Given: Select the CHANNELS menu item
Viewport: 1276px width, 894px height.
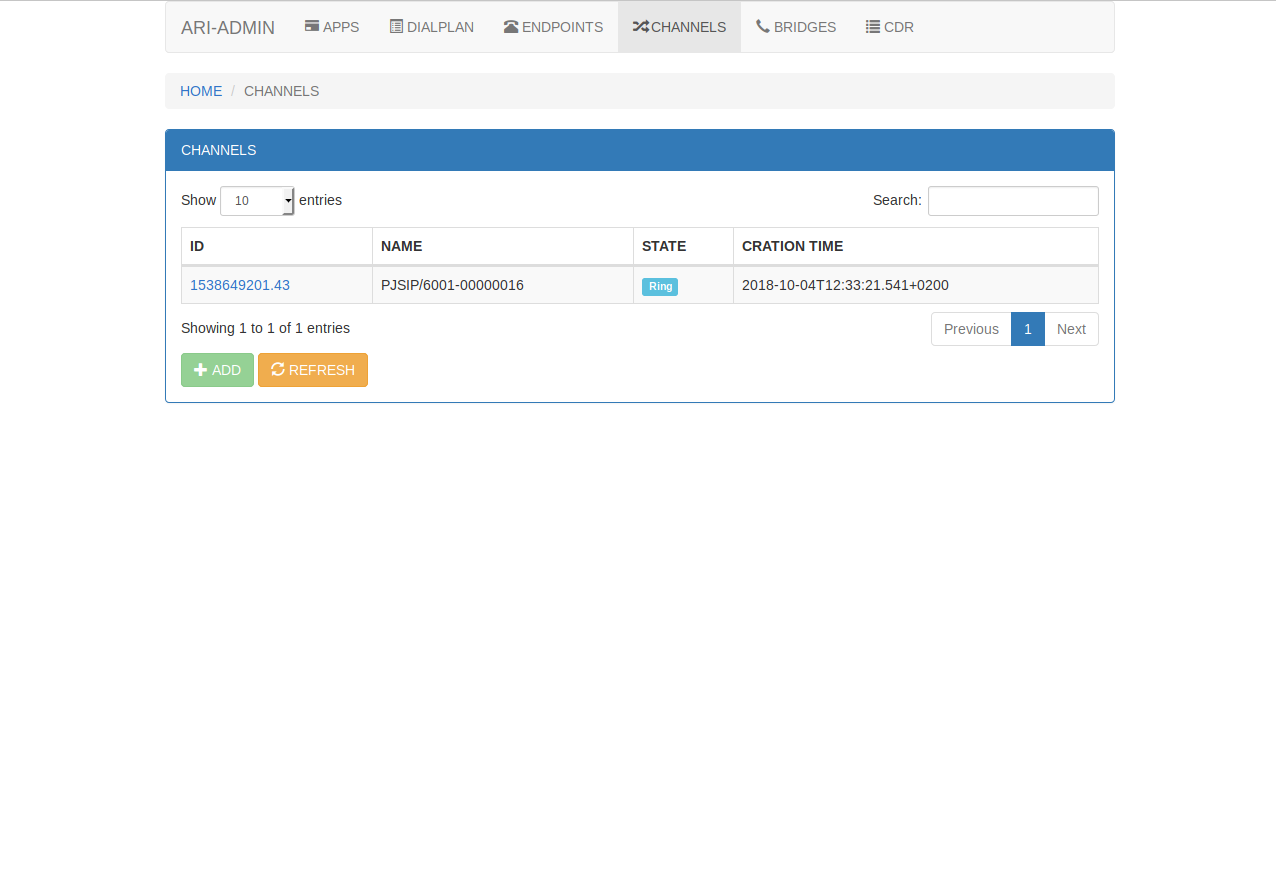Looking at the screenshot, I should click(679, 27).
